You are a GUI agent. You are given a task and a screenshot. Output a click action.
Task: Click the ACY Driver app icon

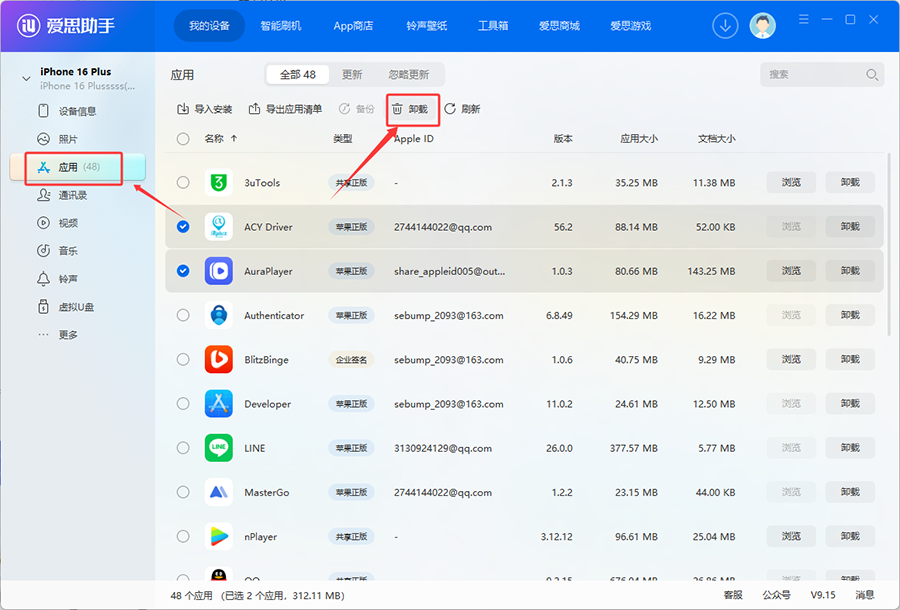(219, 227)
